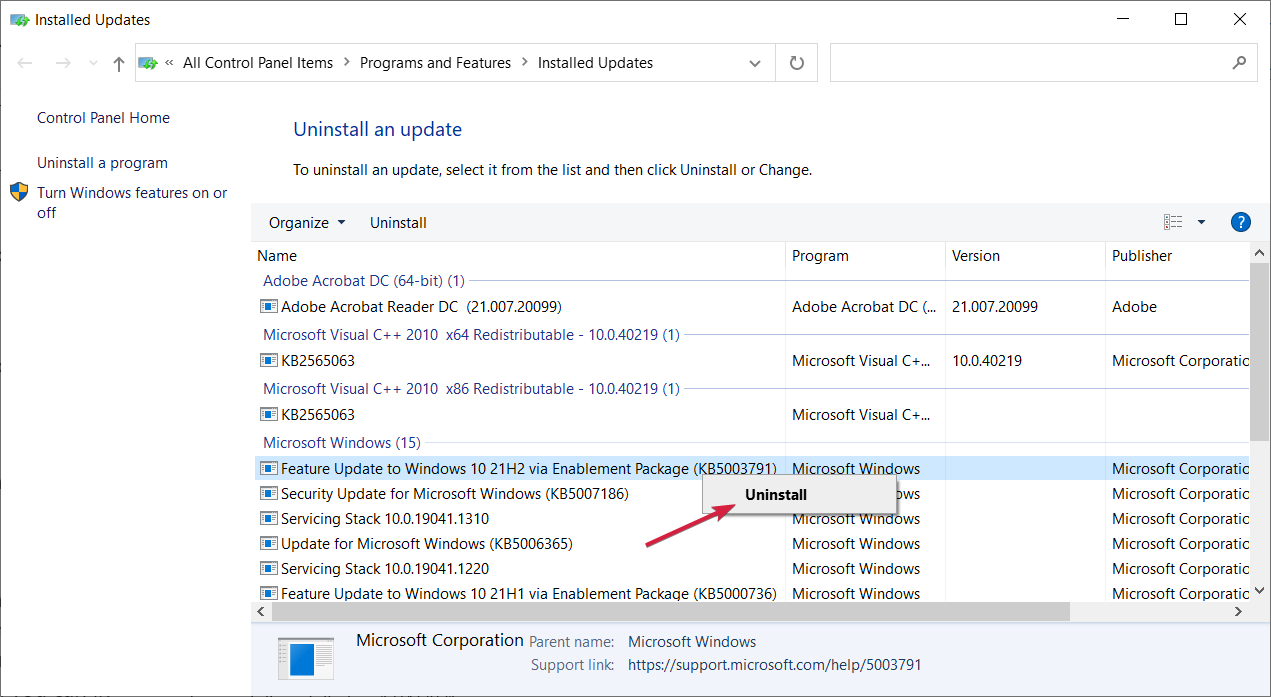The height and width of the screenshot is (697, 1271).
Task: Click the change view layout icon
Action: pyautogui.click(x=1173, y=222)
